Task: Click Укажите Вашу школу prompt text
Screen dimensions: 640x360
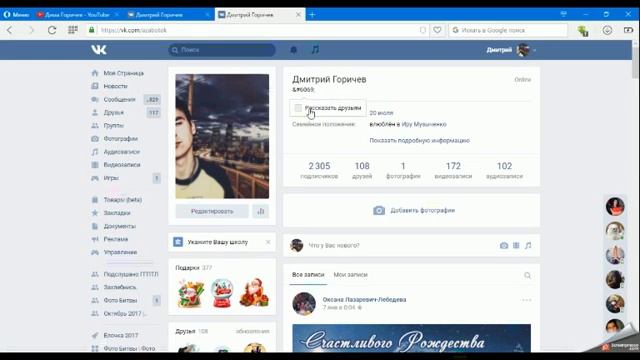Action: pos(218,242)
